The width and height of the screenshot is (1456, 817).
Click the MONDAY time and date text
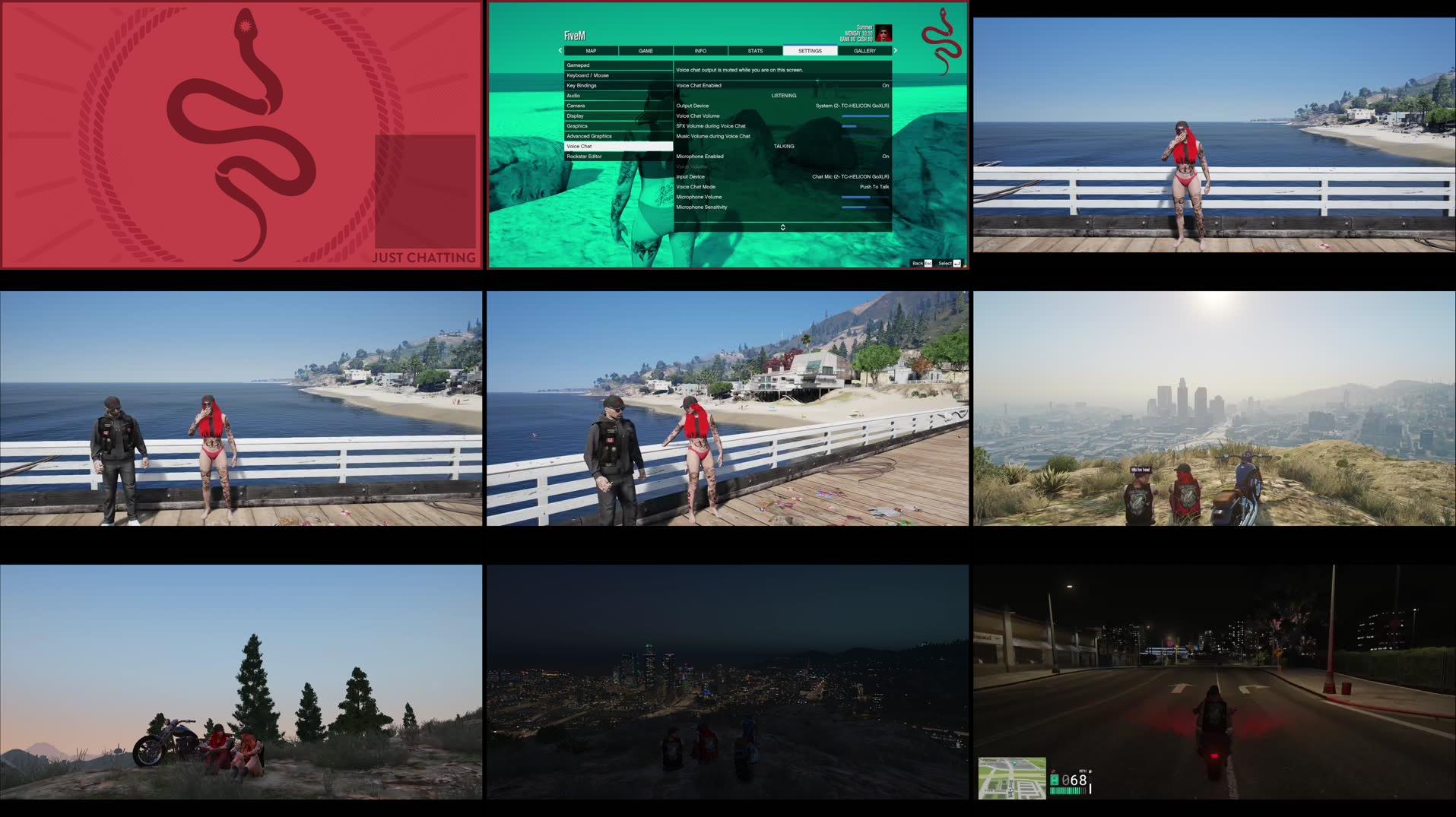coord(858,33)
